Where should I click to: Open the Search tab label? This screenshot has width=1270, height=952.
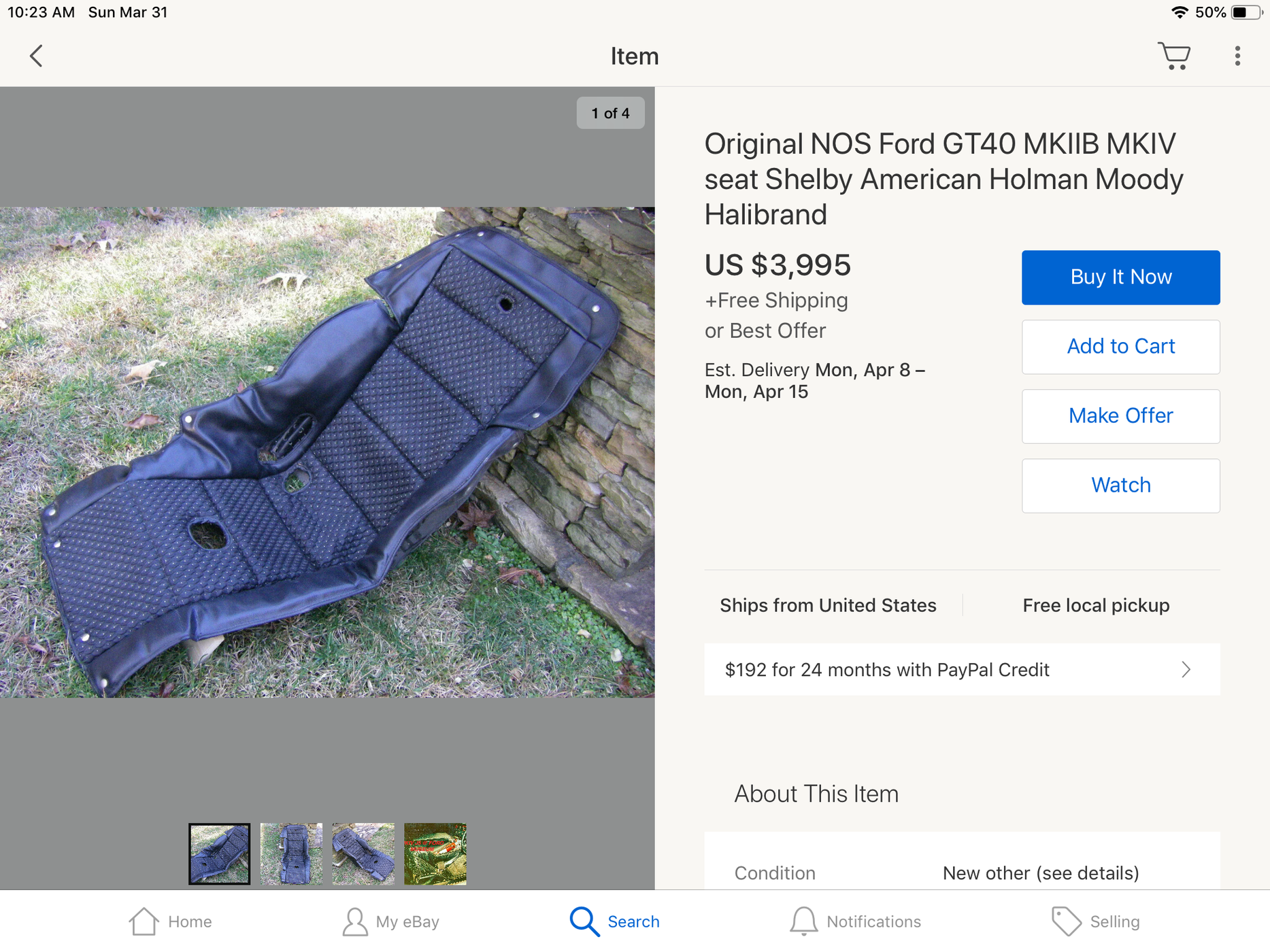coord(633,922)
